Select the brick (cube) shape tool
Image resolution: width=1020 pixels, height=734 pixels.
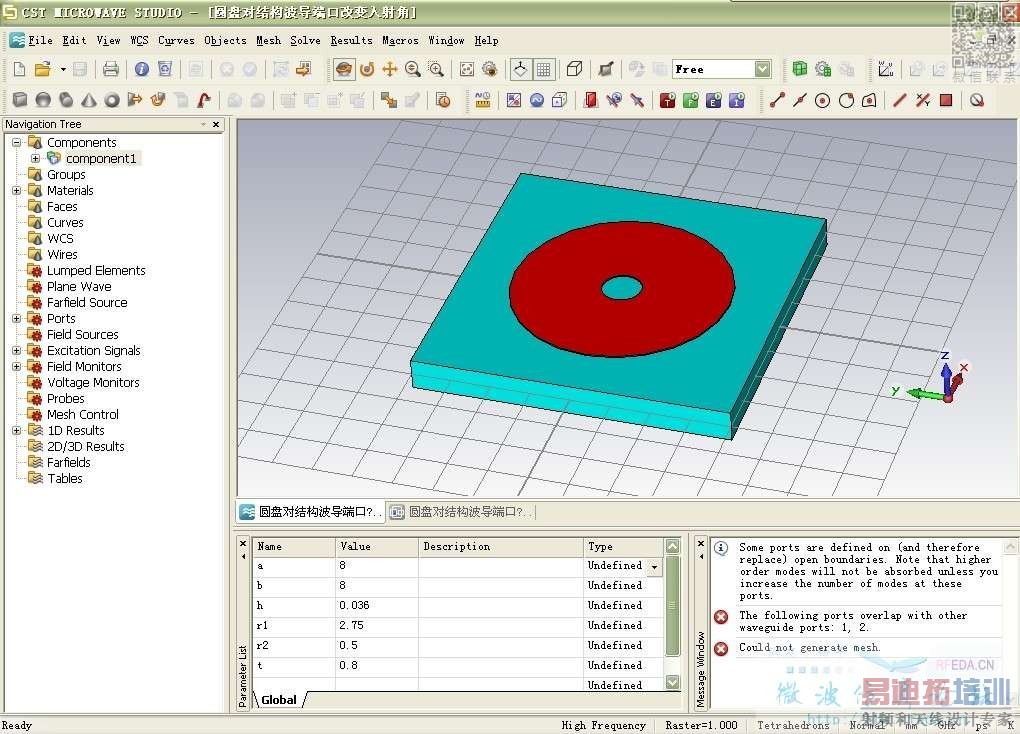tap(20, 100)
